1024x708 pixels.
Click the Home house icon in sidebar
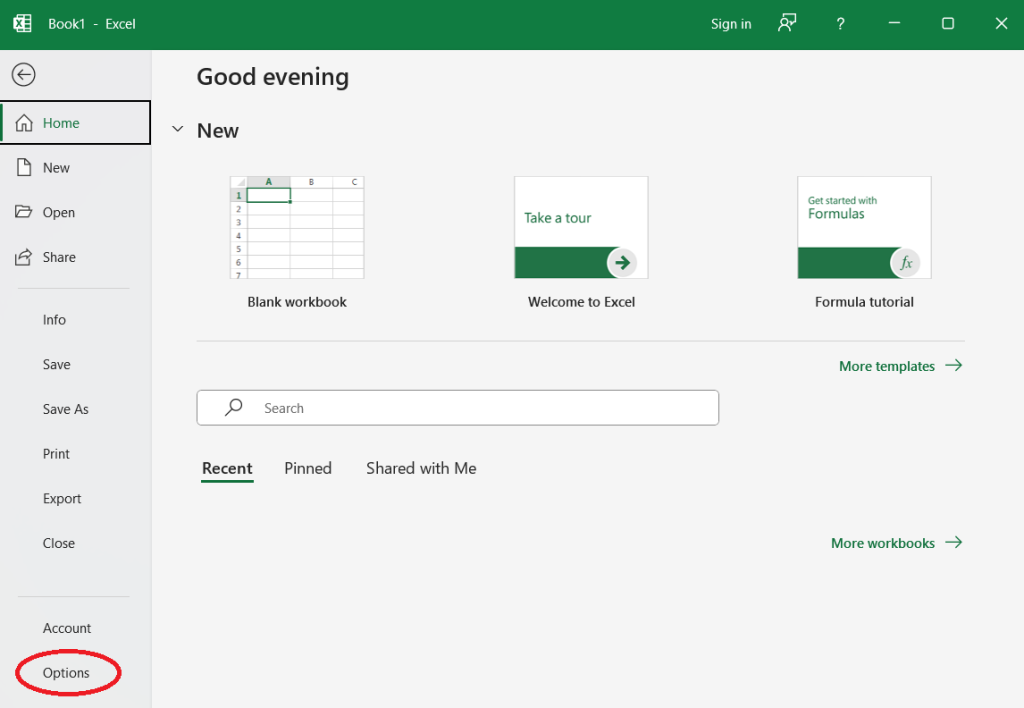click(x=24, y=123)
